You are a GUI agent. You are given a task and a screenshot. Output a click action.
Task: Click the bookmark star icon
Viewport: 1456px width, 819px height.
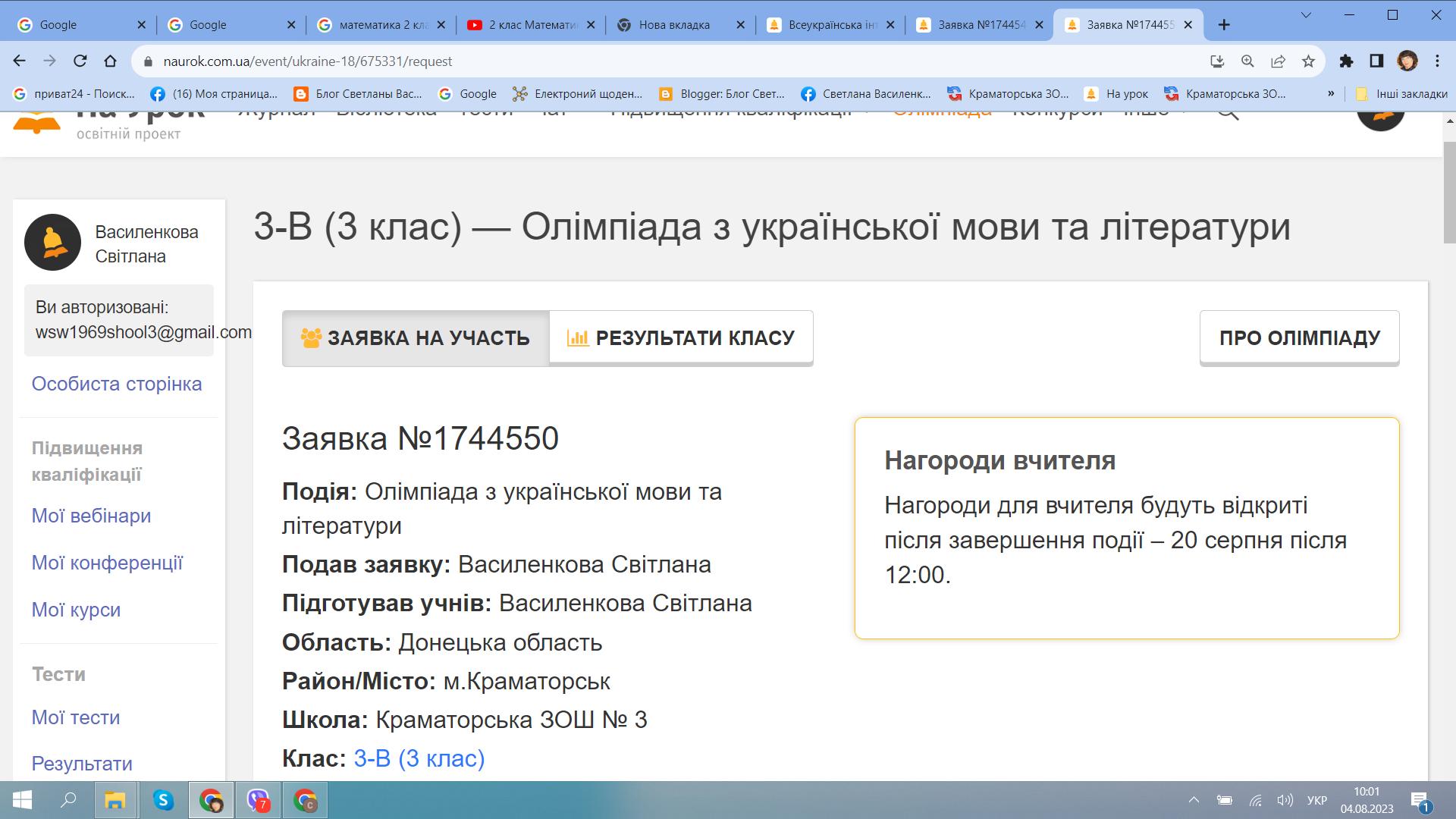tap(1308, 61)
